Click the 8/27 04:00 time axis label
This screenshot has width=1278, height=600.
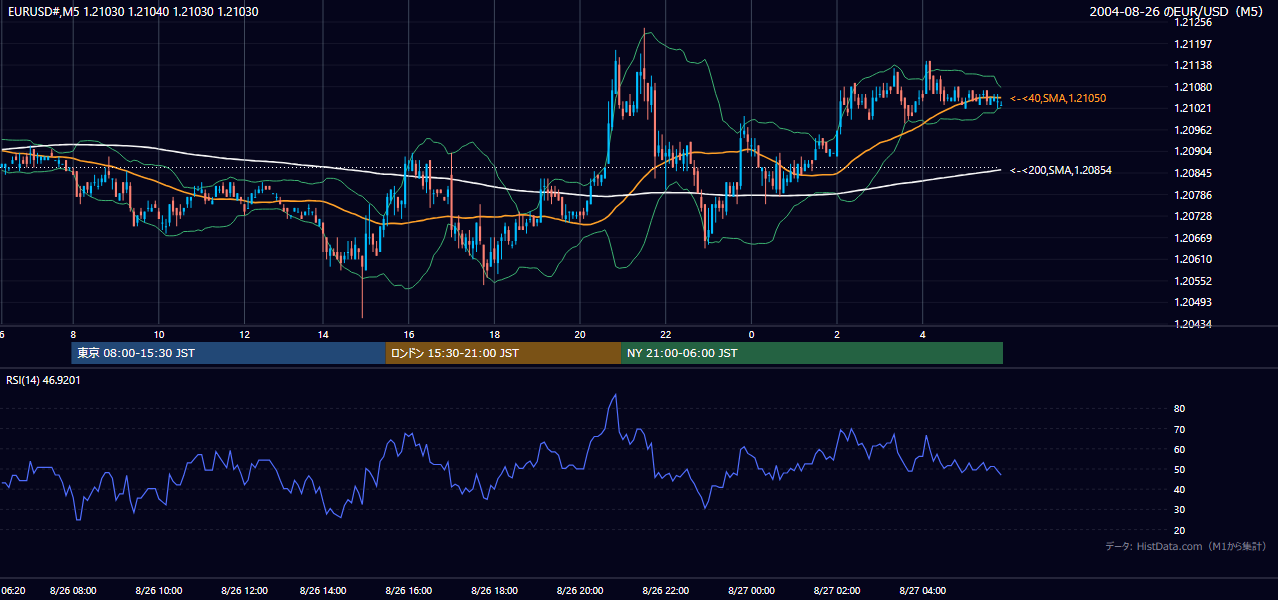pos(922,591)
